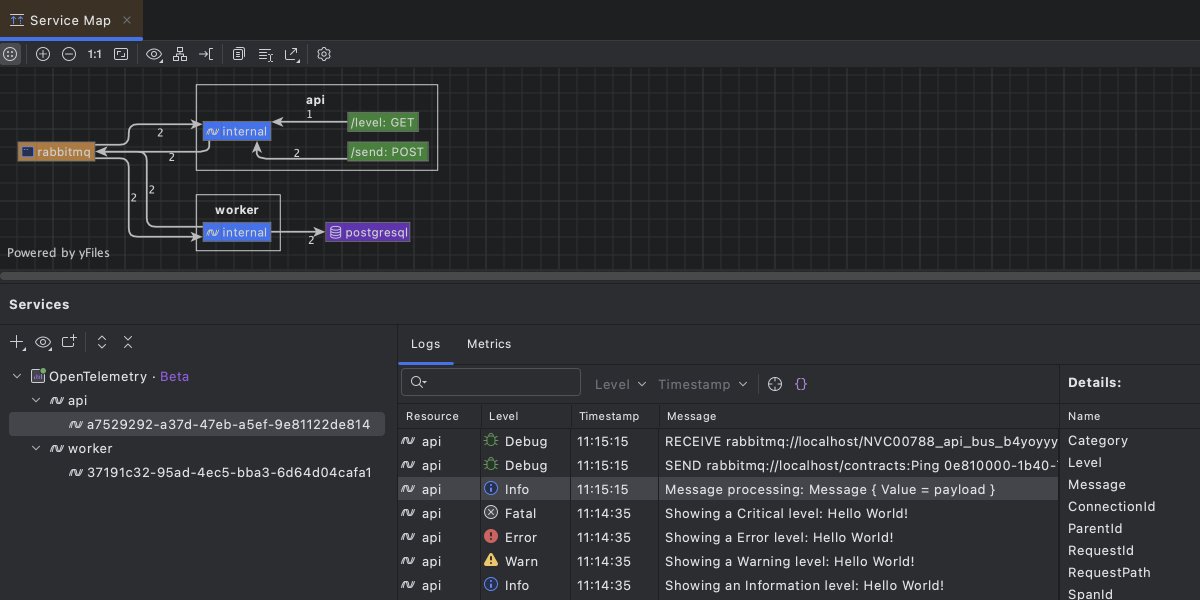Click the Warn triangle level icon
The image size is (1200, 600).
(x=491, y=561)
